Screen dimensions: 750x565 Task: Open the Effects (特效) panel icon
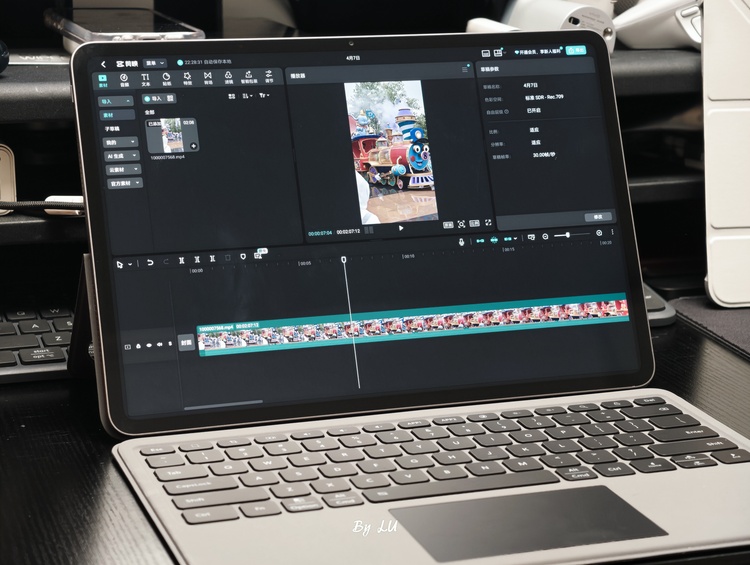pos(187,79)
